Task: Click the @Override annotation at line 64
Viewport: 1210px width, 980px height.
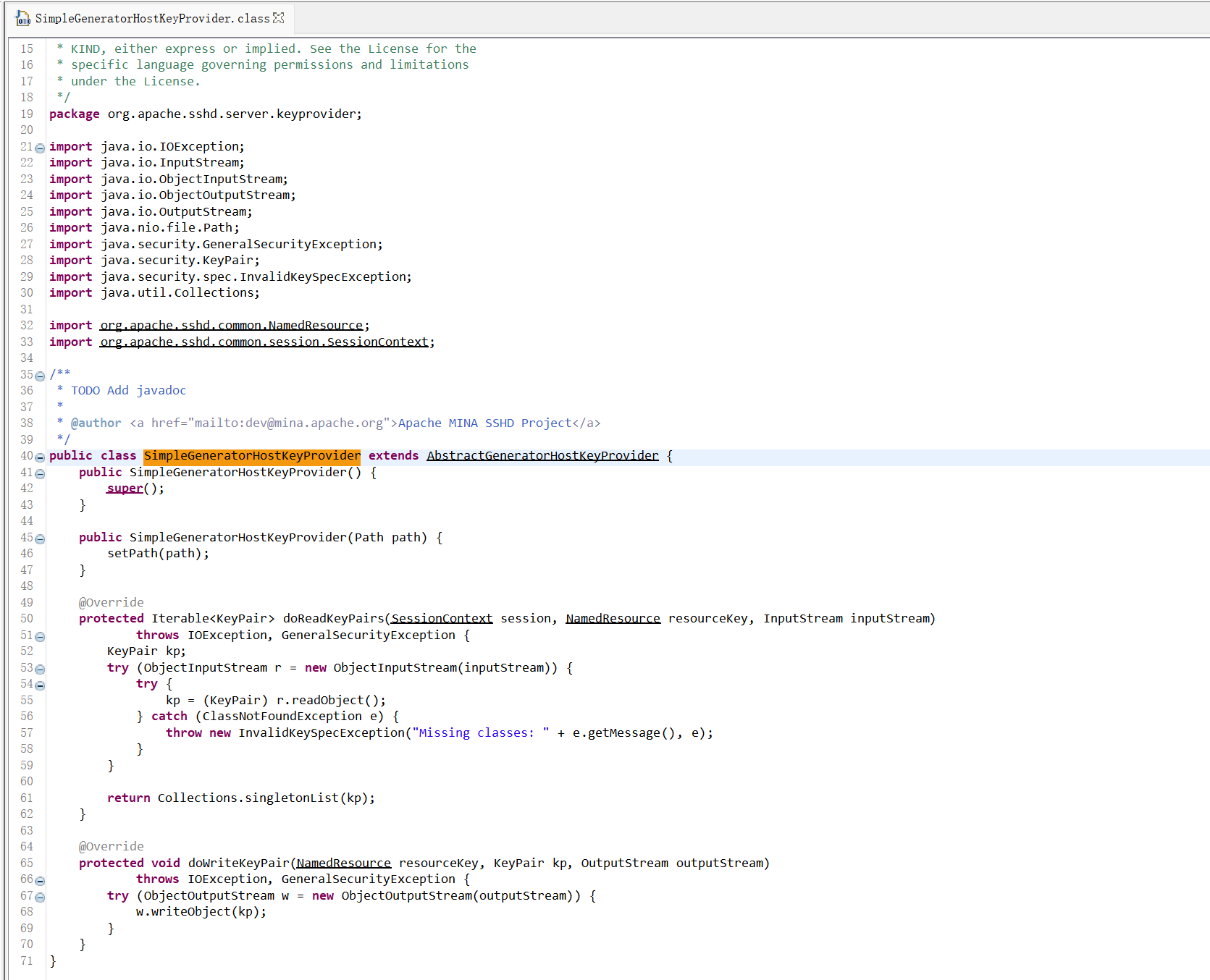Action: [x=112, y=846]
